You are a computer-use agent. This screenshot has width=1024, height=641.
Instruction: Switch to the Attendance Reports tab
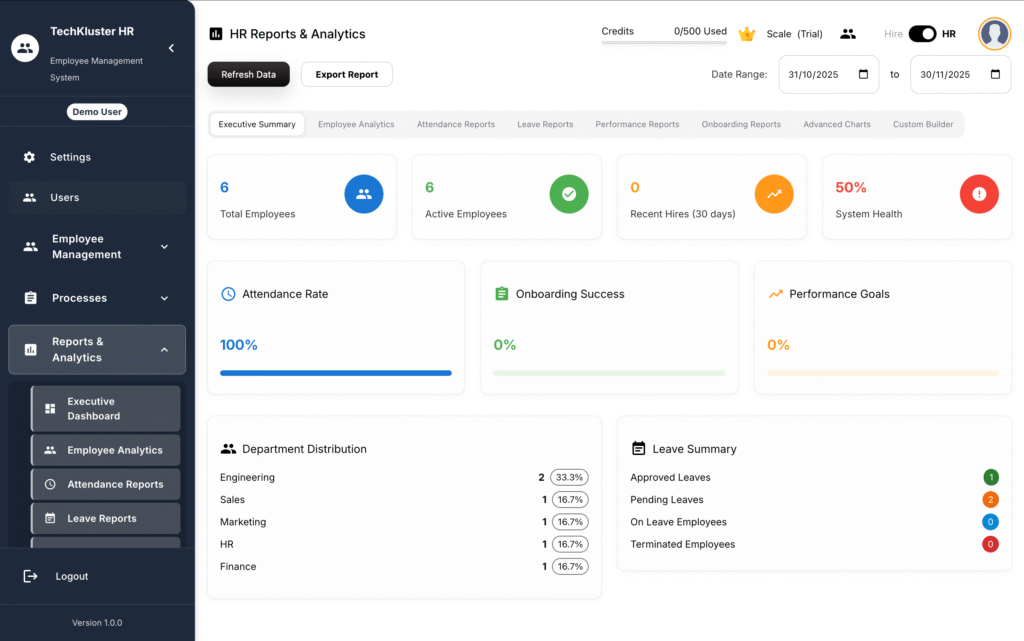(456, 125)
